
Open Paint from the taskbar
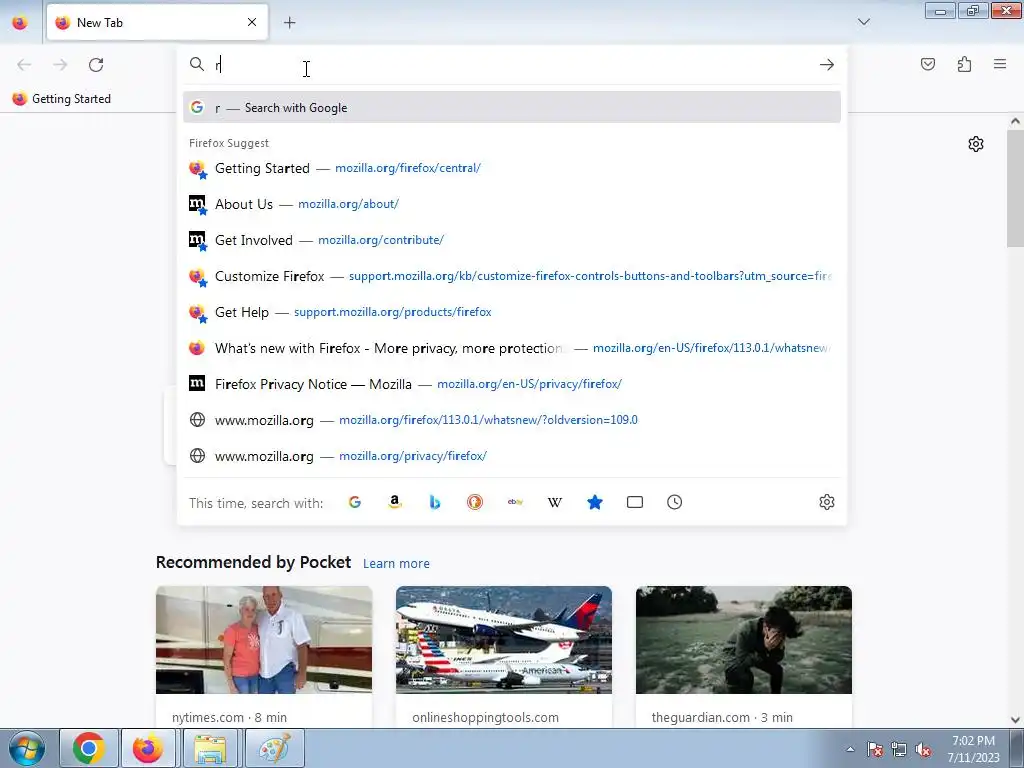(274, 748)
